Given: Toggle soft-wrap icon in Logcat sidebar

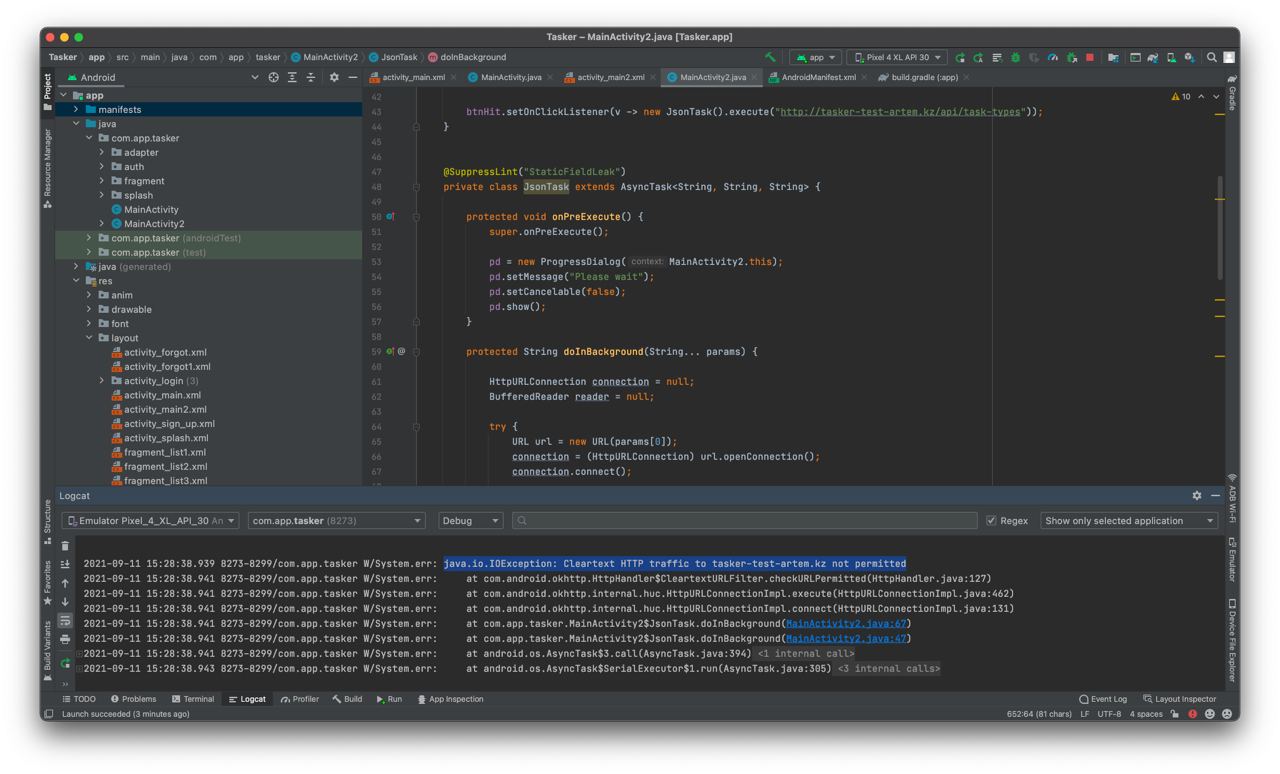Looking at the screenshot, I should coord(65,621).
